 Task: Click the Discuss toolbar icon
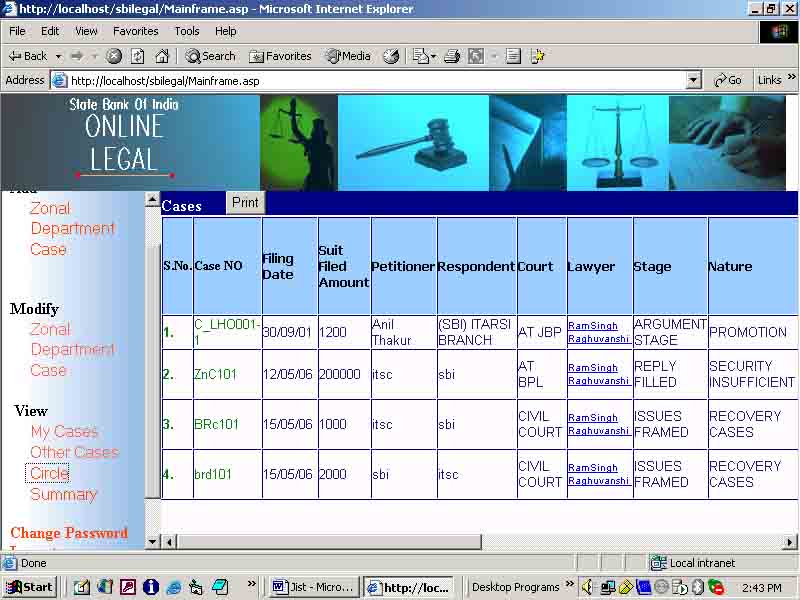pos(513,56)
